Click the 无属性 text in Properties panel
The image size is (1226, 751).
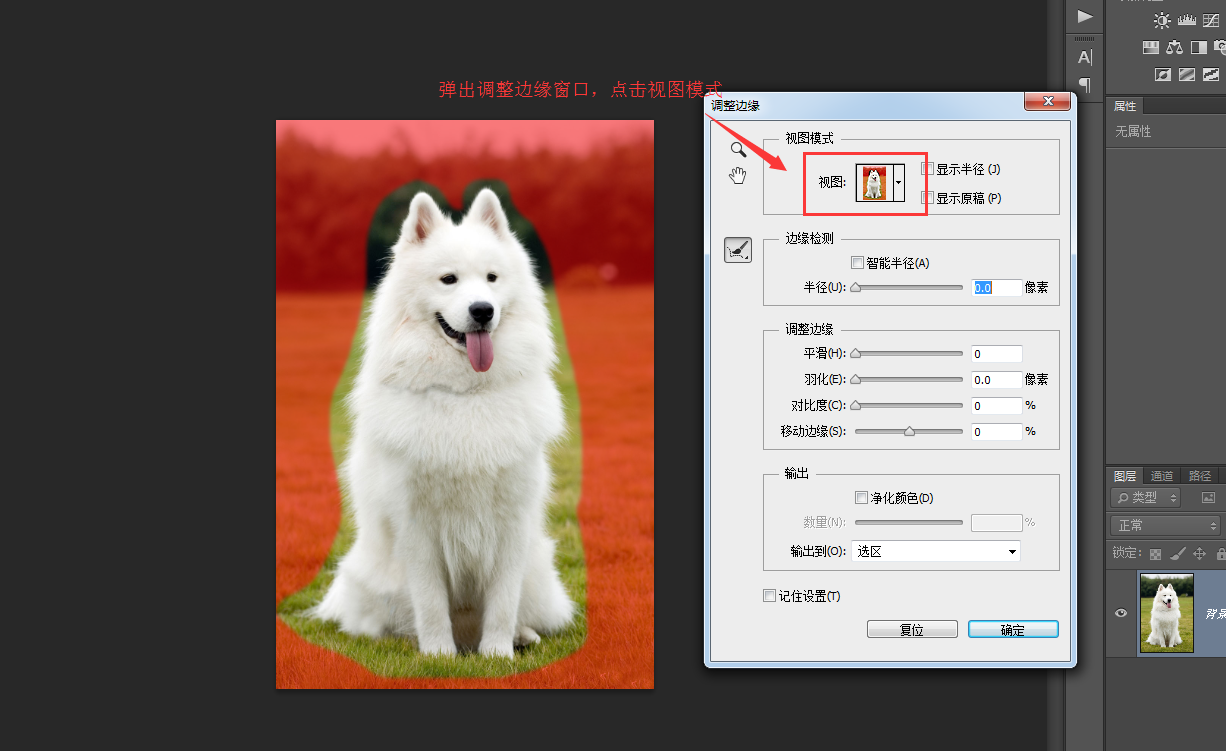coord(1133,131)
